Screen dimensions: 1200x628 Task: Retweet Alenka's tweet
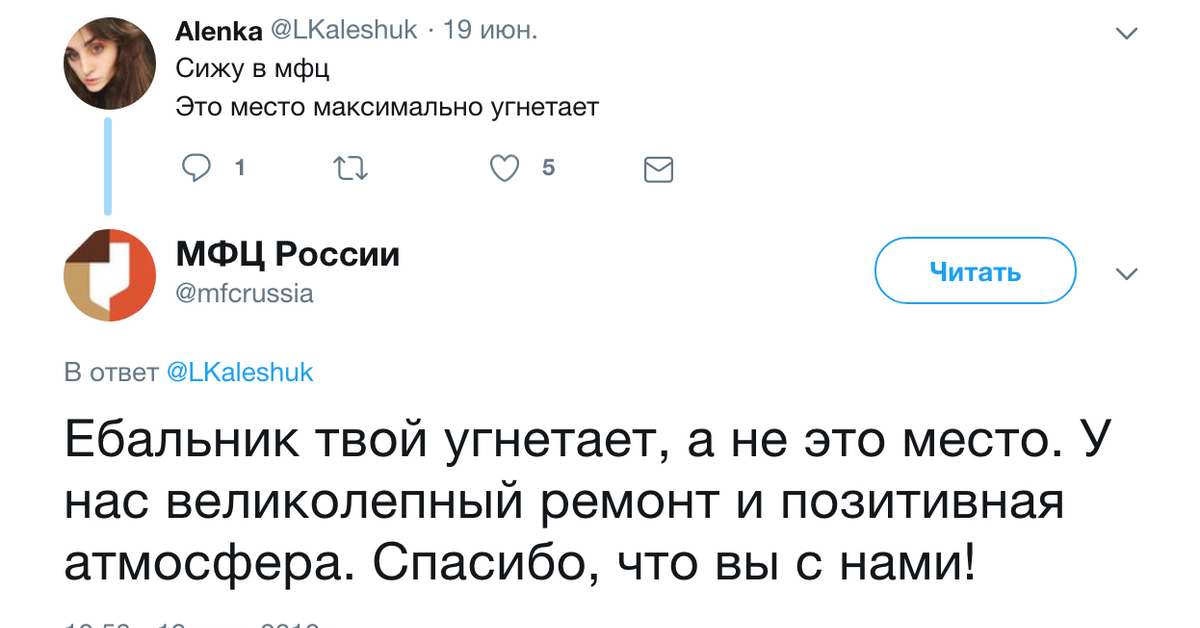[349, 169]
